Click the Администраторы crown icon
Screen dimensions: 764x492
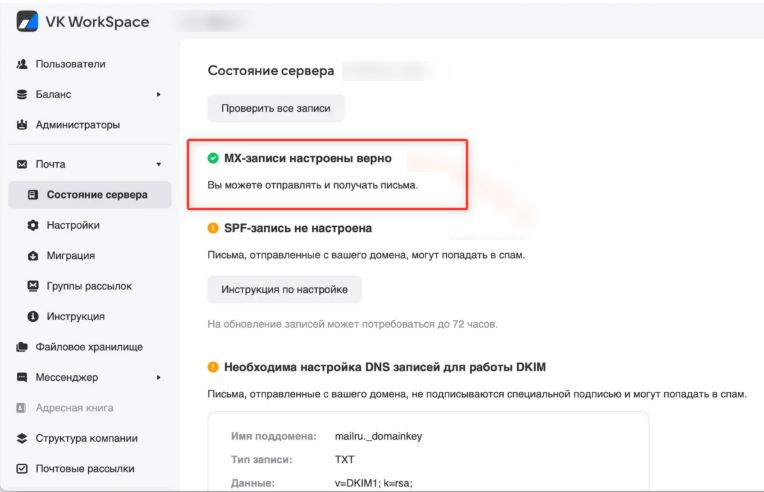tap(22, 125)
